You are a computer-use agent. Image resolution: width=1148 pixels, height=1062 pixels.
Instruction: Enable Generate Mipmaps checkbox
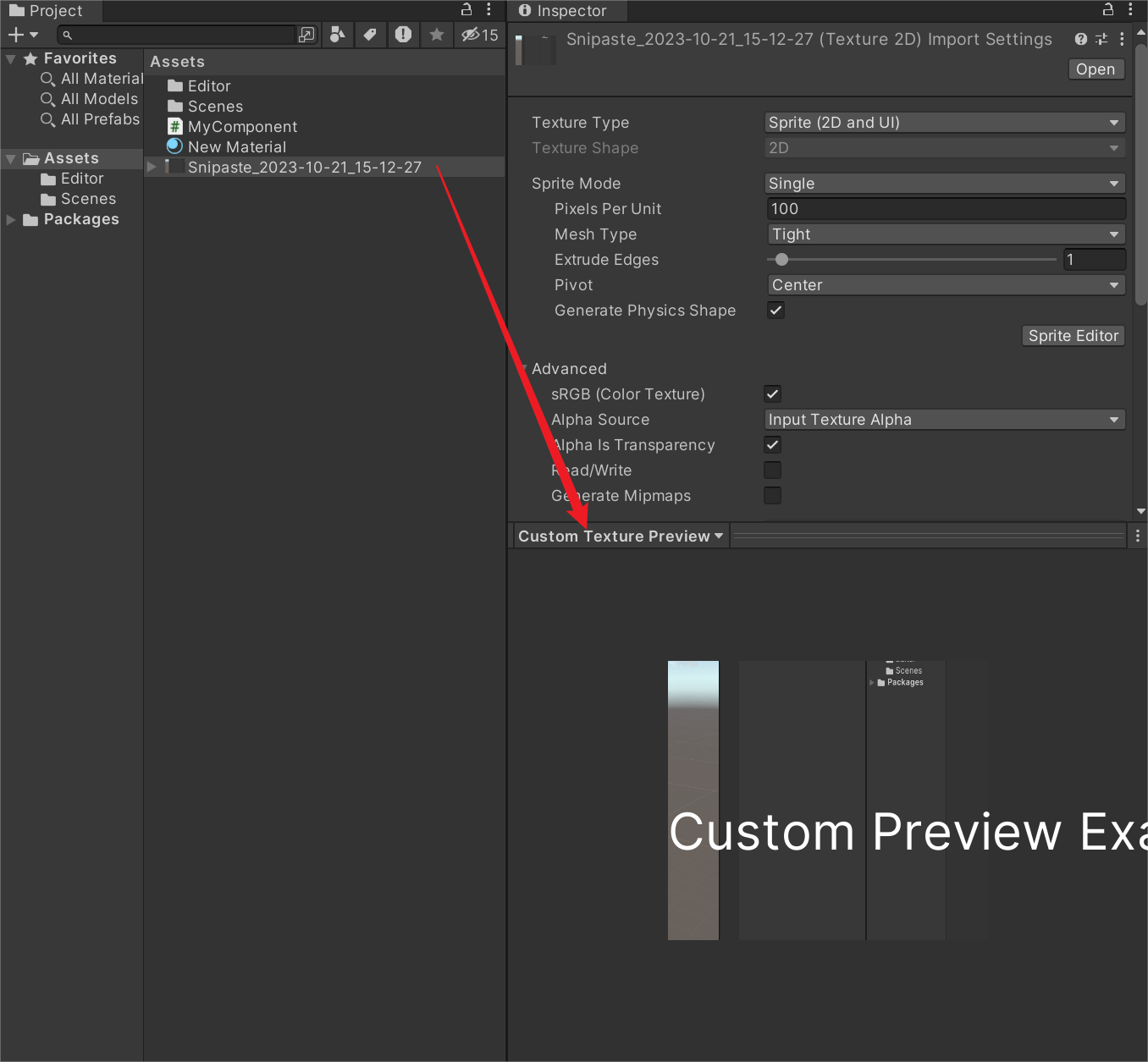click(x=772, y=495)
